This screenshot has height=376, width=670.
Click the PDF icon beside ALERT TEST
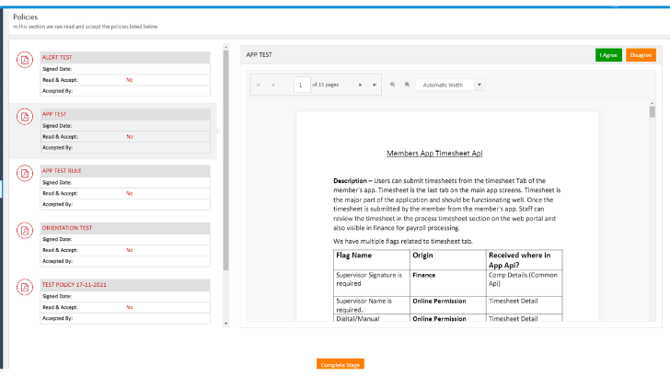(25, 60)
